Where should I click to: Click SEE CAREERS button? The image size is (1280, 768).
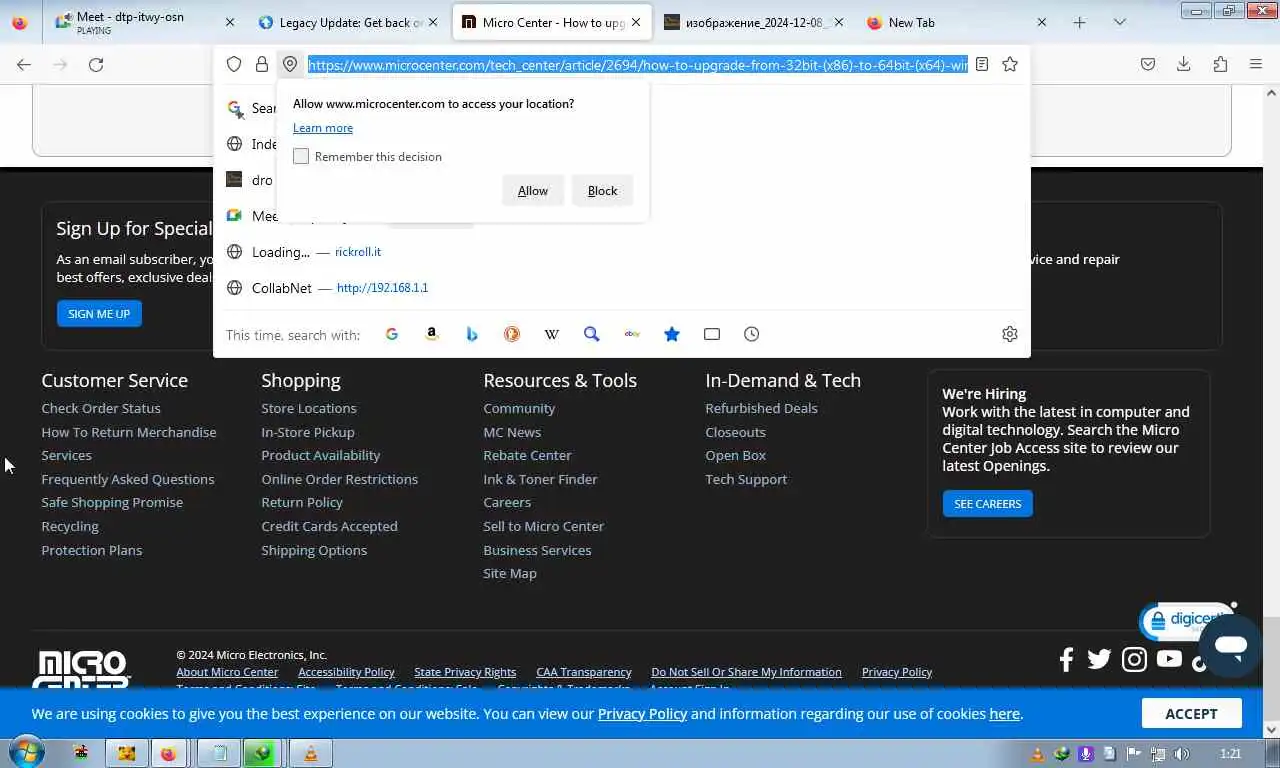coord(987,503)
